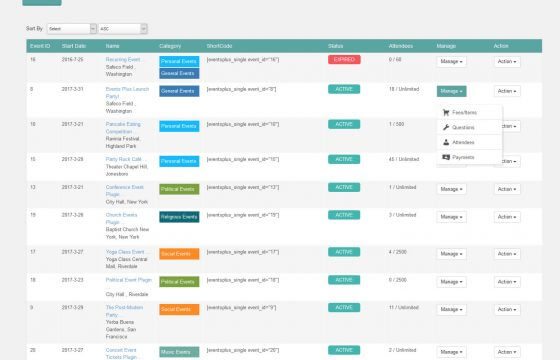Open Action dropdown for Yoga Class Event
Viewport: 560px width, 360px height.
coord(507,254)
